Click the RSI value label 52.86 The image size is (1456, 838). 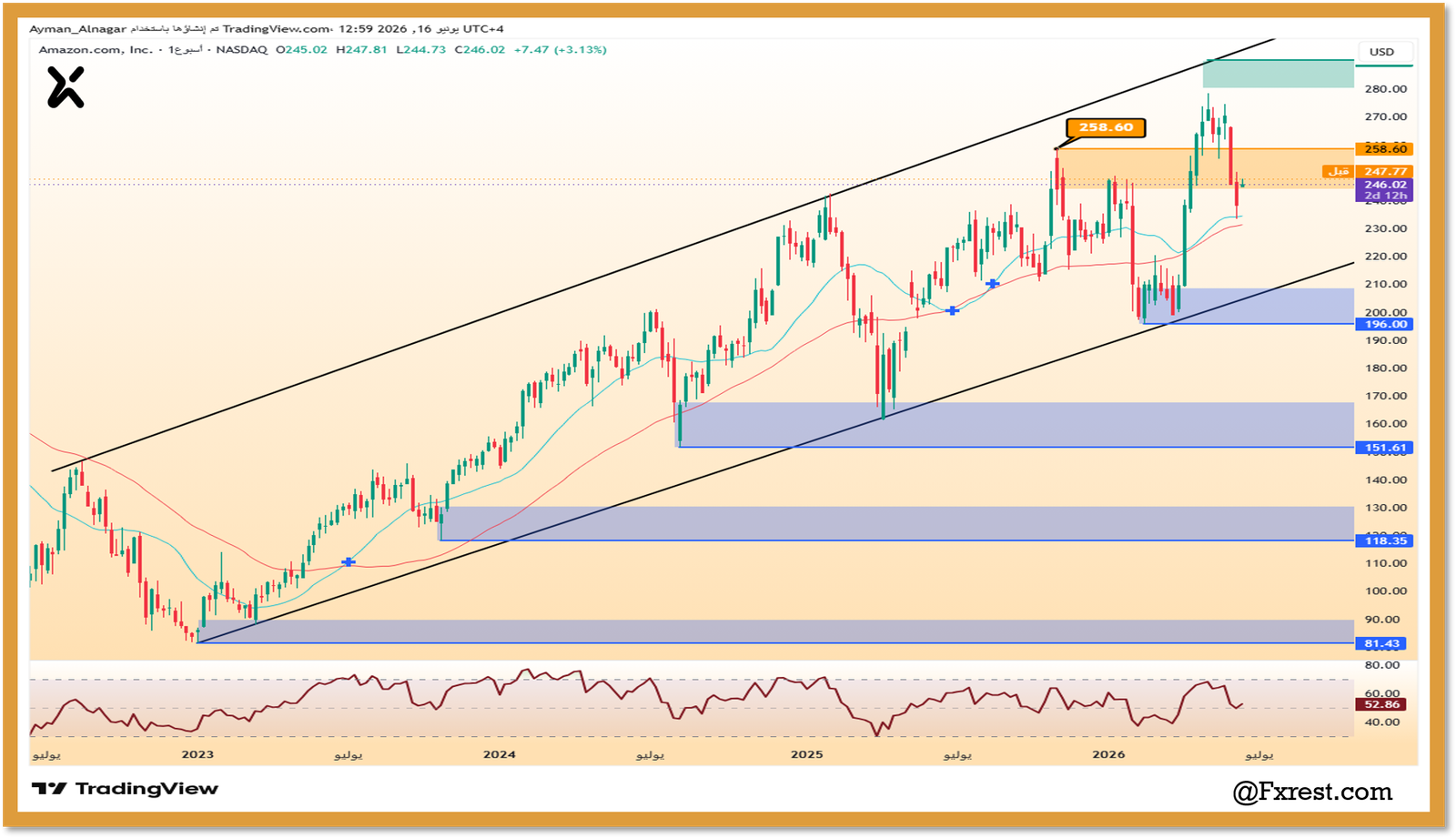[1381, 705]
